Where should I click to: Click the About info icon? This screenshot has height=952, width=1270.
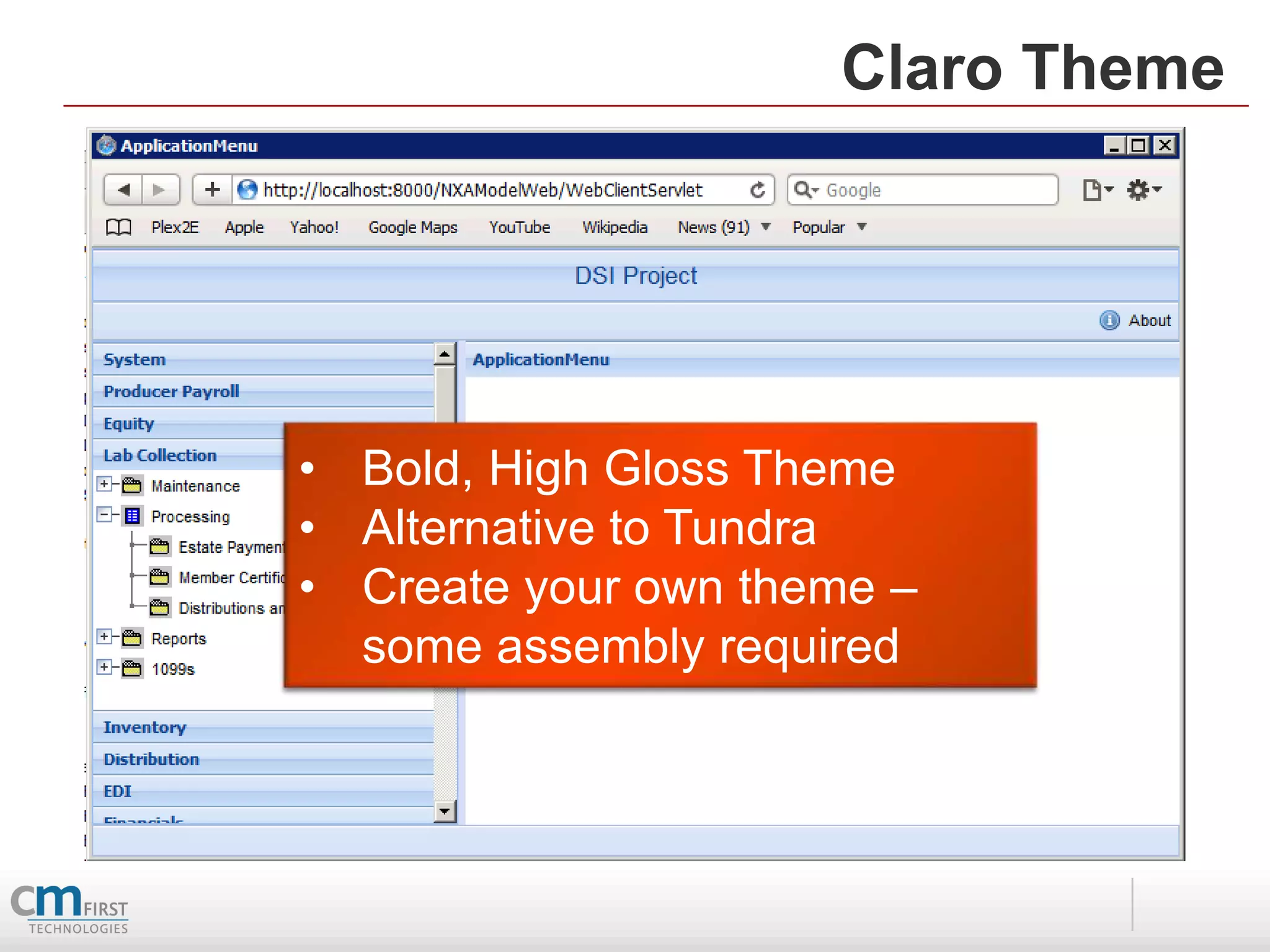tap(1109, 320)
